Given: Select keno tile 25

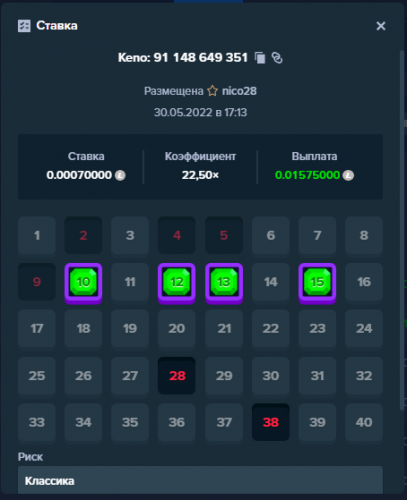Looking at the screenshot, I should 37,376.
